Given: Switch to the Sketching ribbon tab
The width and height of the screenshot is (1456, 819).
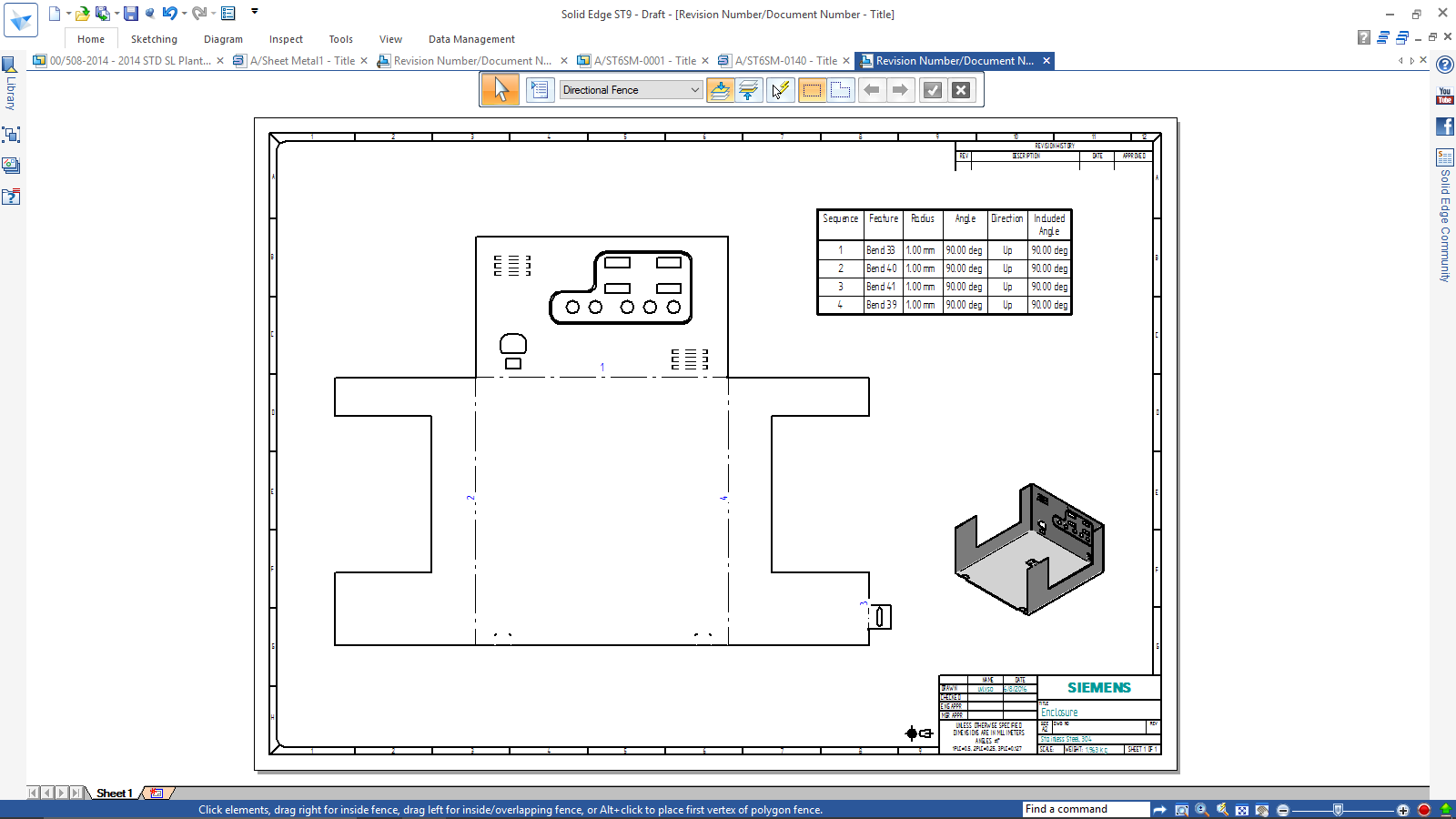Looking at the screenshot, I should tap(154, 39).
